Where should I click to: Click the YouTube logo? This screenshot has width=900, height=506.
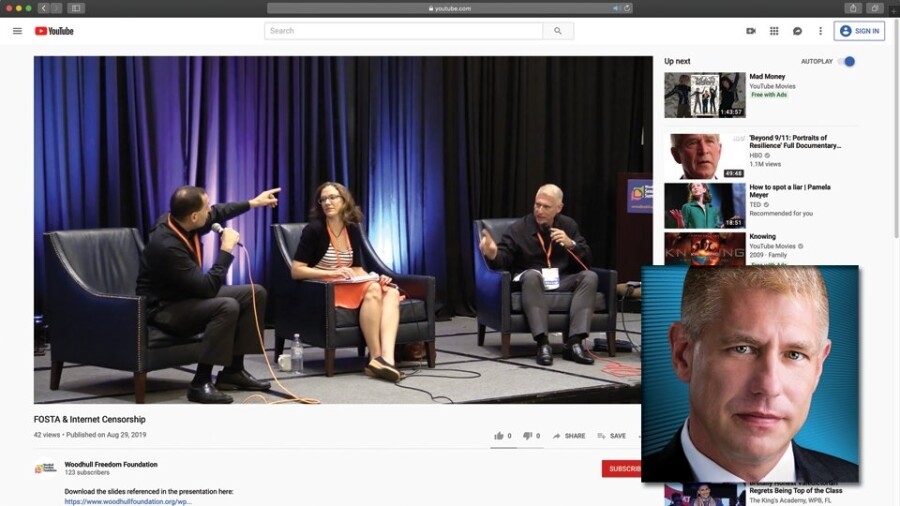54,31
